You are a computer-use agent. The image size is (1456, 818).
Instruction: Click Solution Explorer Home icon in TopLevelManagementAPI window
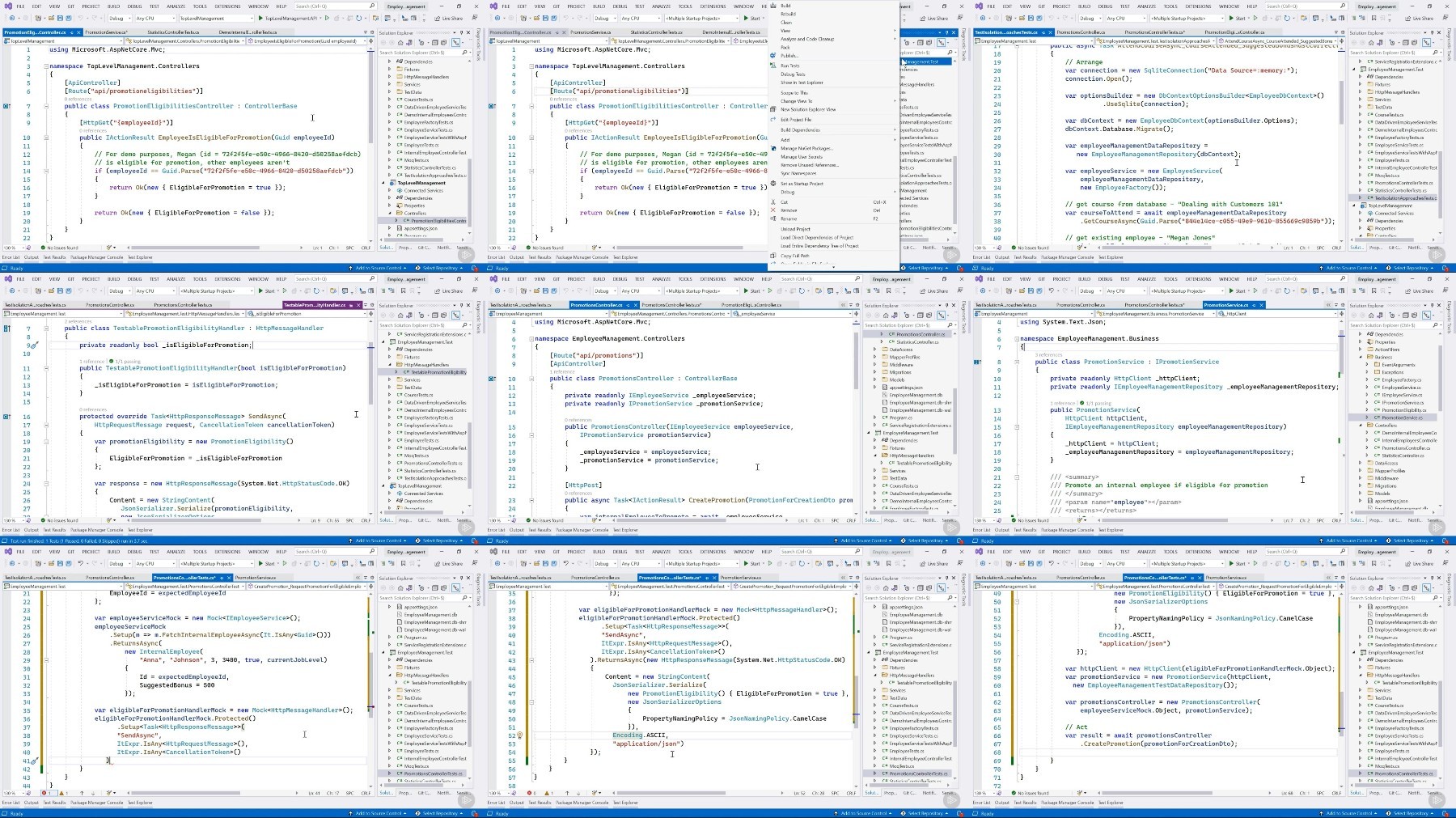tap(400, 42)
